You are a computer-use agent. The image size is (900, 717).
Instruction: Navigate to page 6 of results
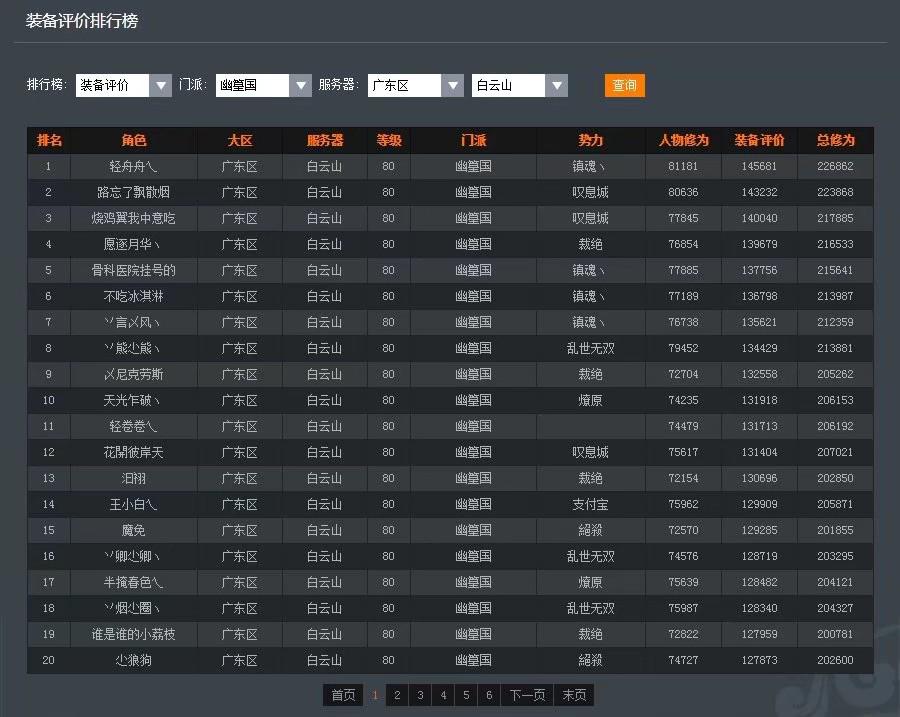point(489,695)
